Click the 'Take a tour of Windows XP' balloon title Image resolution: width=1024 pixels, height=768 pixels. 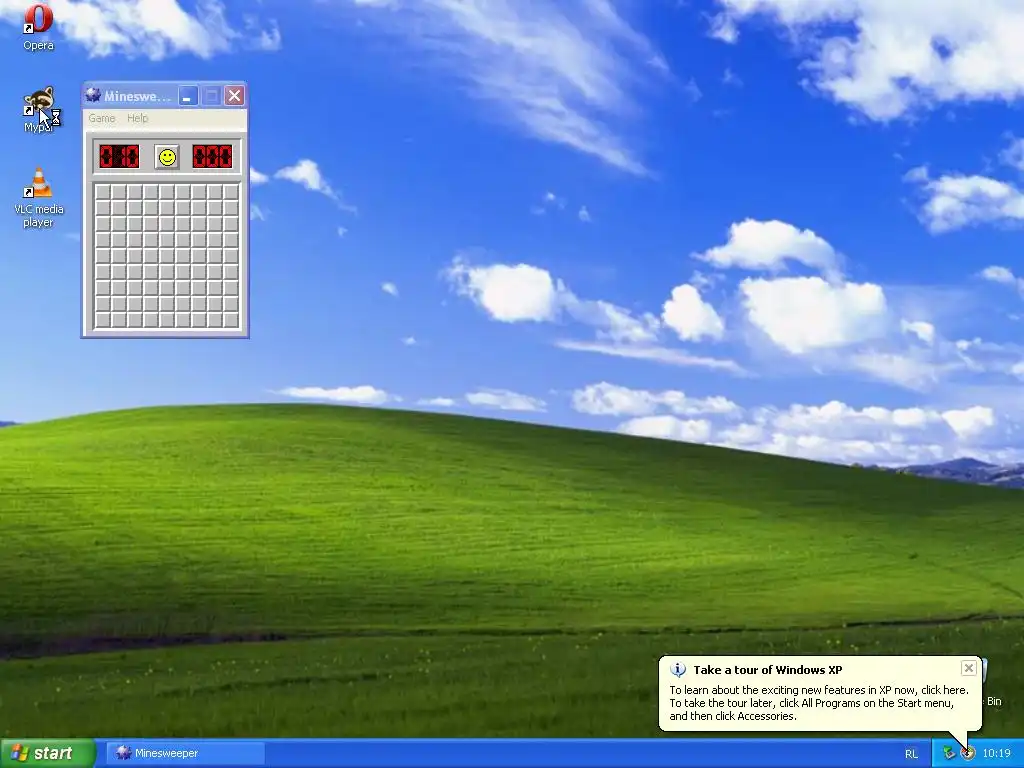coord(767,670)
